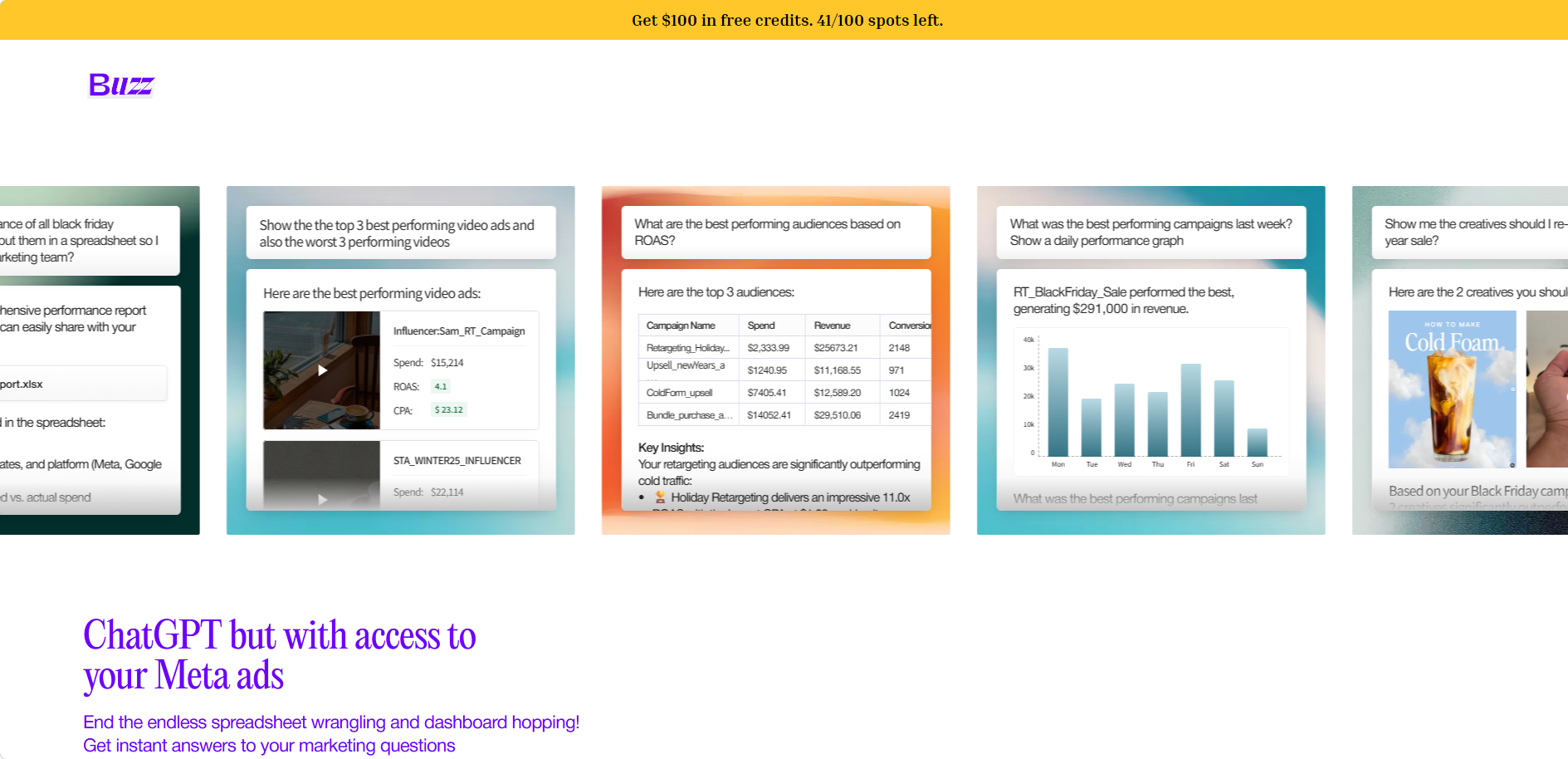Viewport: 1568px width, 759px height.
Task: Click the ROAS badge 4.1
Action: (441, 386)
